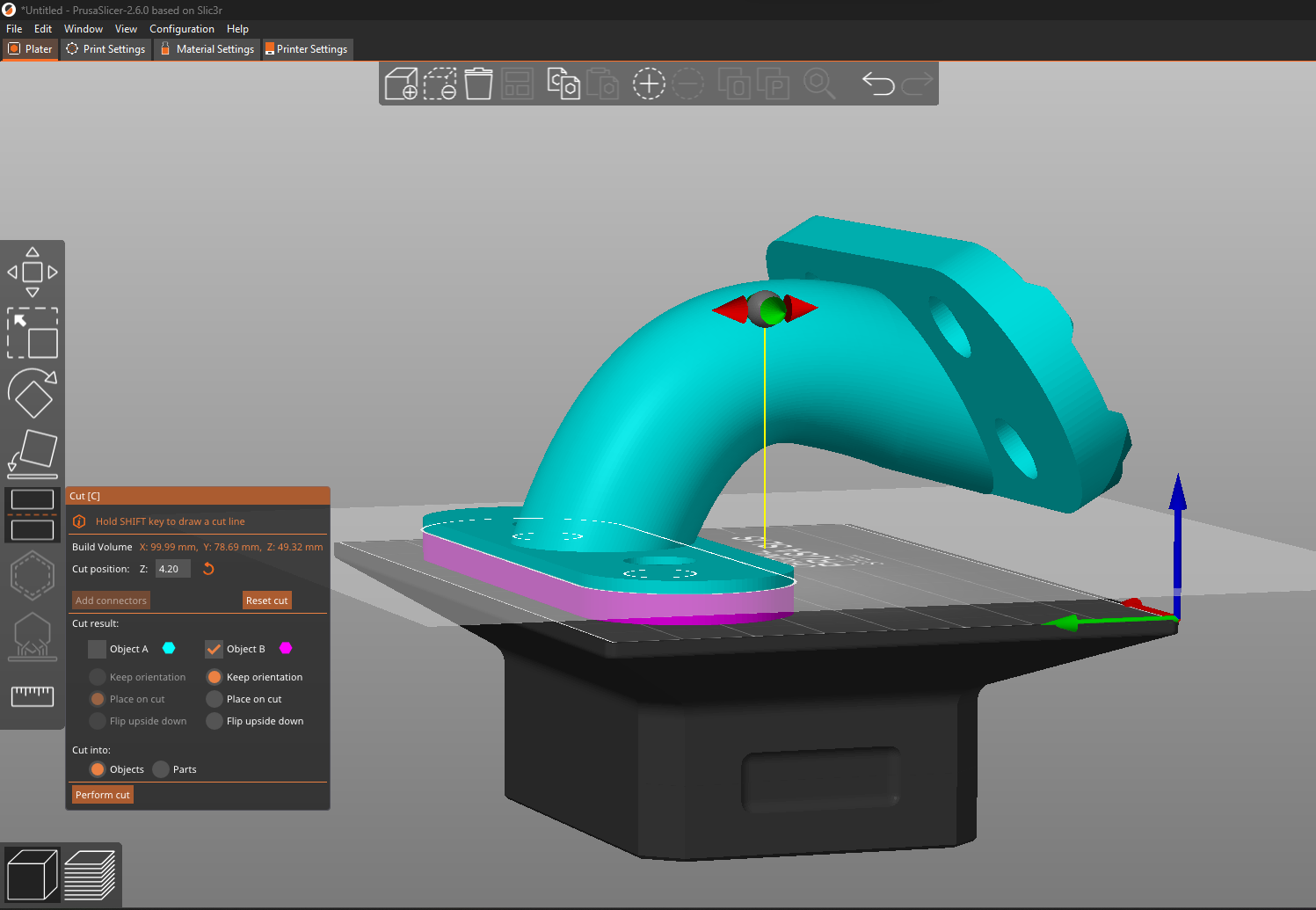Click the Perform cut button
This screenshot has width=1316, height=910.
click(x=103, y=795)
